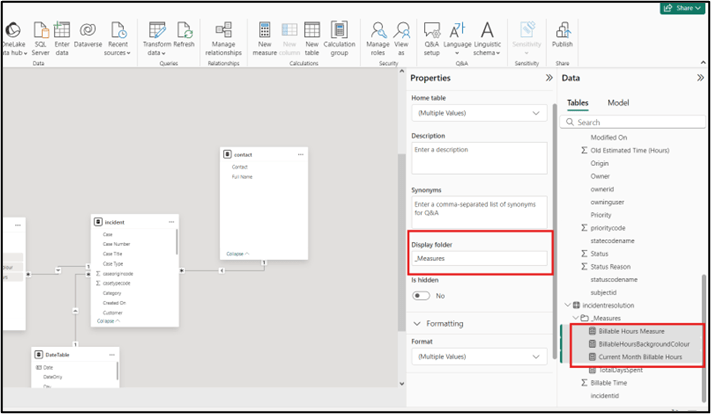Select the Tables tab in Data pane

click(578, 102)
